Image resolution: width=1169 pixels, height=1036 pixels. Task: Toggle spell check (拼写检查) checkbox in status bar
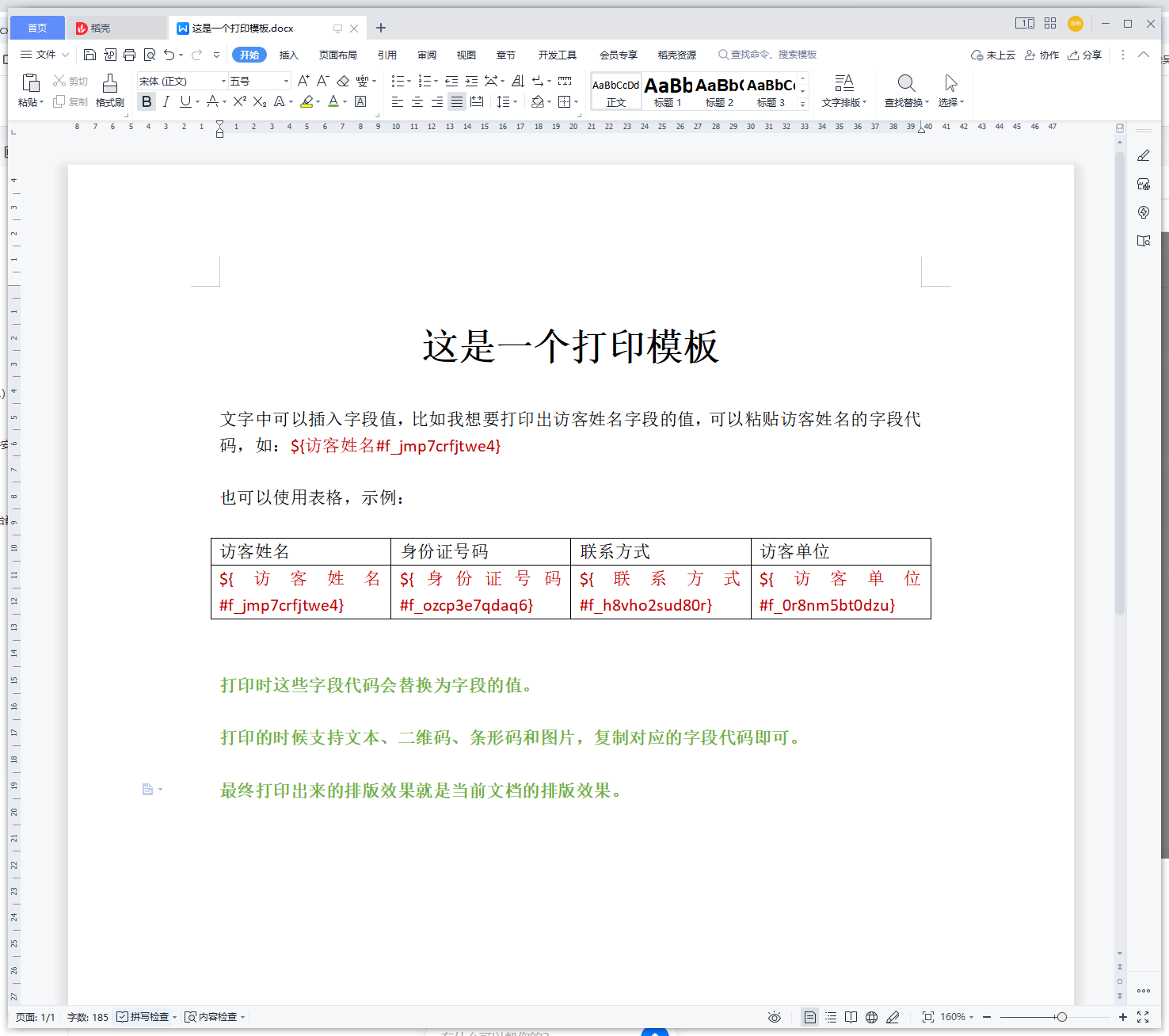[x=122, y=1017]
